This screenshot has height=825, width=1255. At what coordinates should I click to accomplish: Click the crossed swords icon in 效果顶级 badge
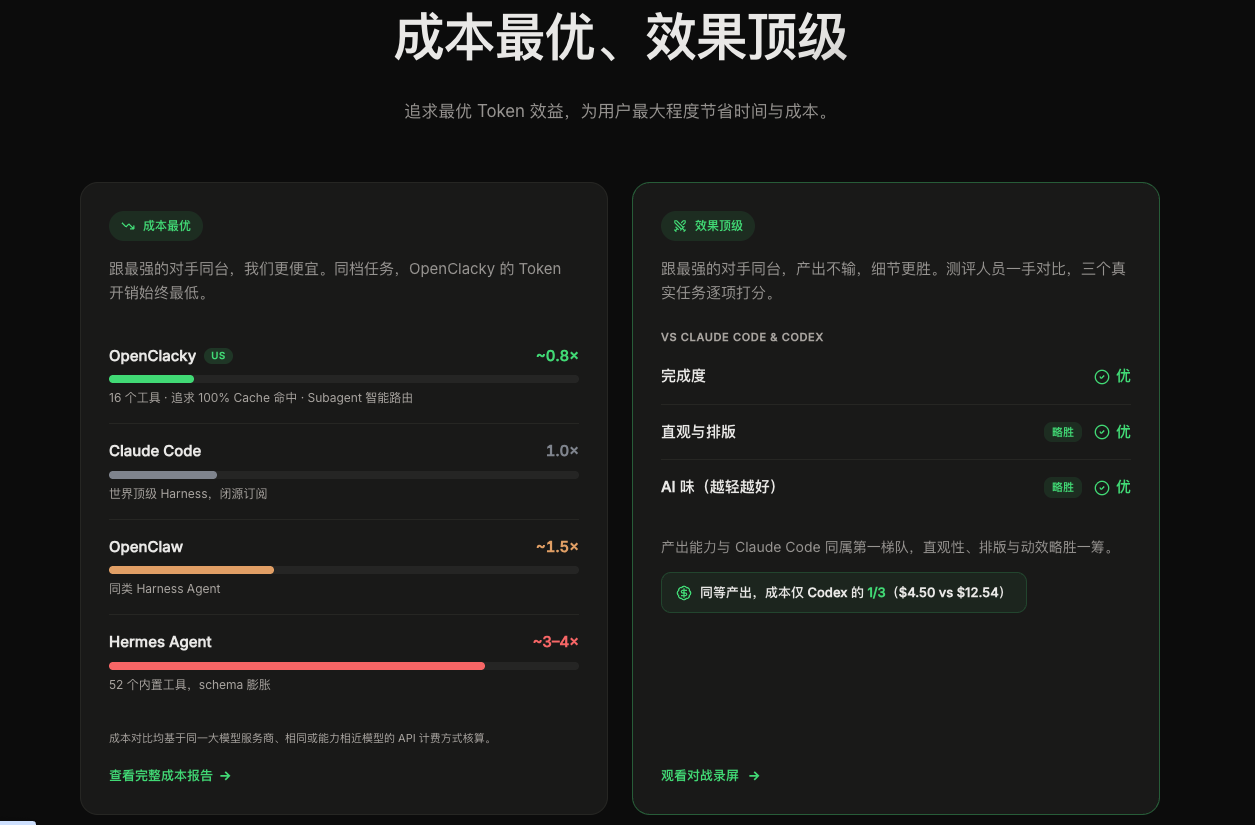coord(680,226)
